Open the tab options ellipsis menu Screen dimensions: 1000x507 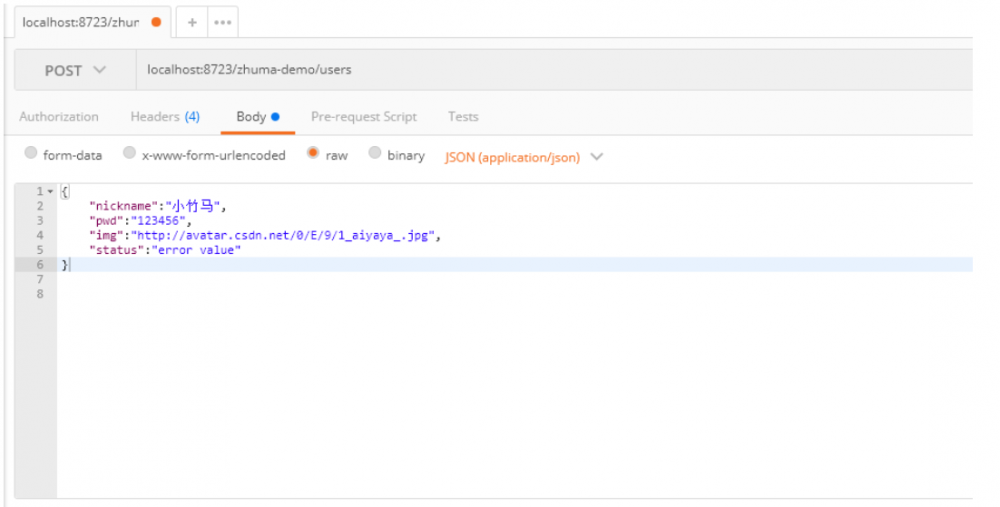pyautogui.click(x=223, y=22)
